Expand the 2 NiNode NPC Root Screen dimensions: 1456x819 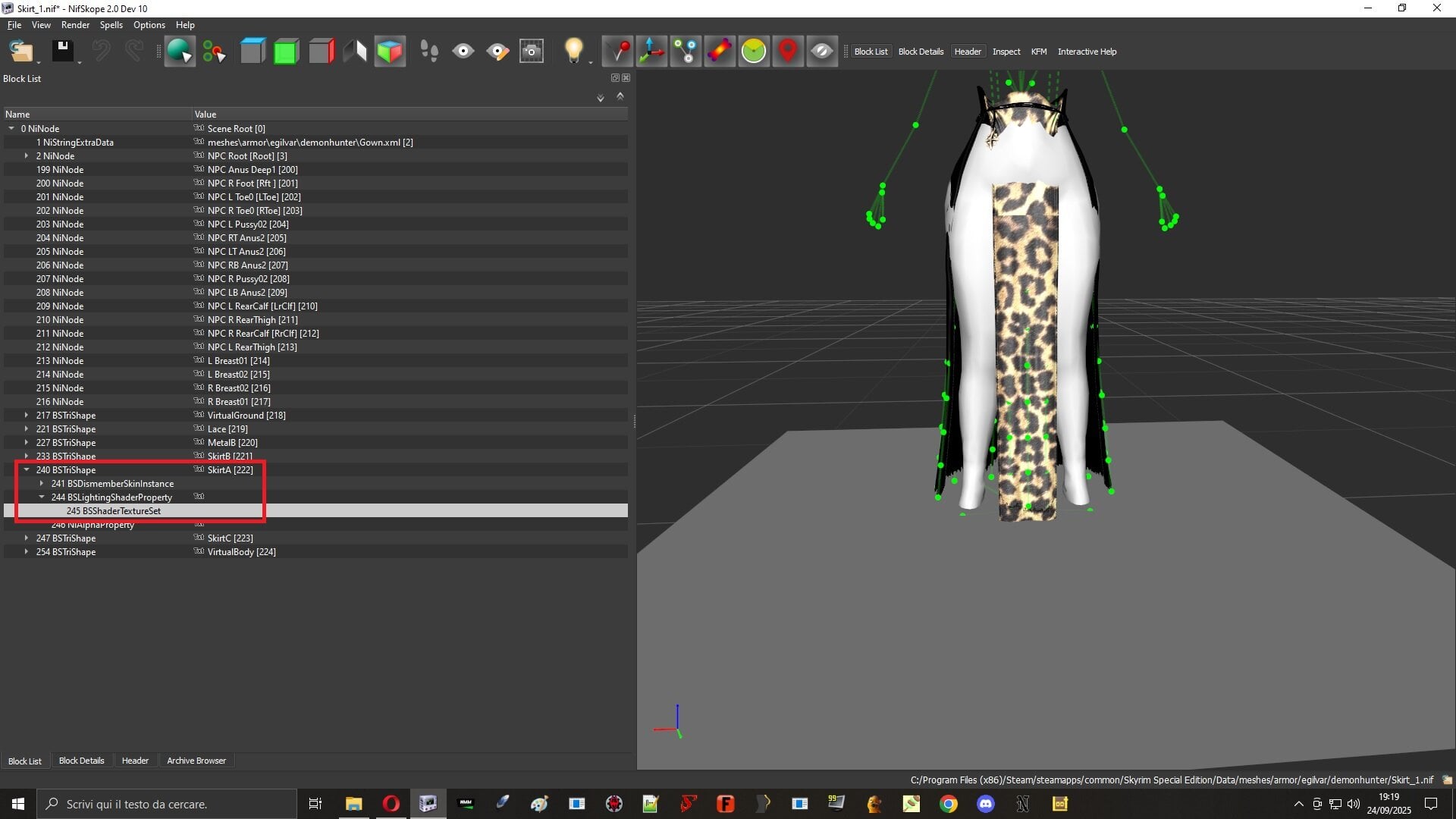[27, 156]
